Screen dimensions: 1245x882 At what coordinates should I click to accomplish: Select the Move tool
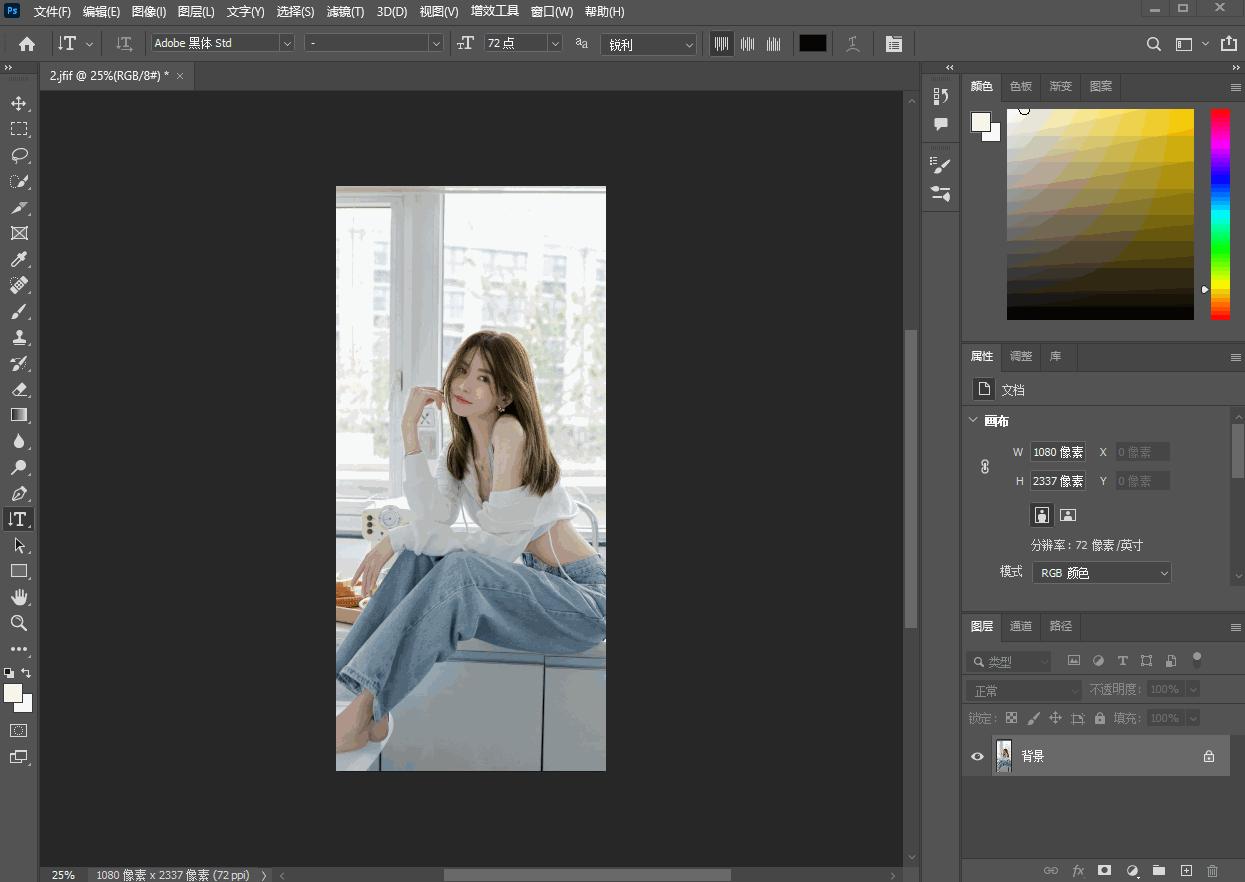19,103
